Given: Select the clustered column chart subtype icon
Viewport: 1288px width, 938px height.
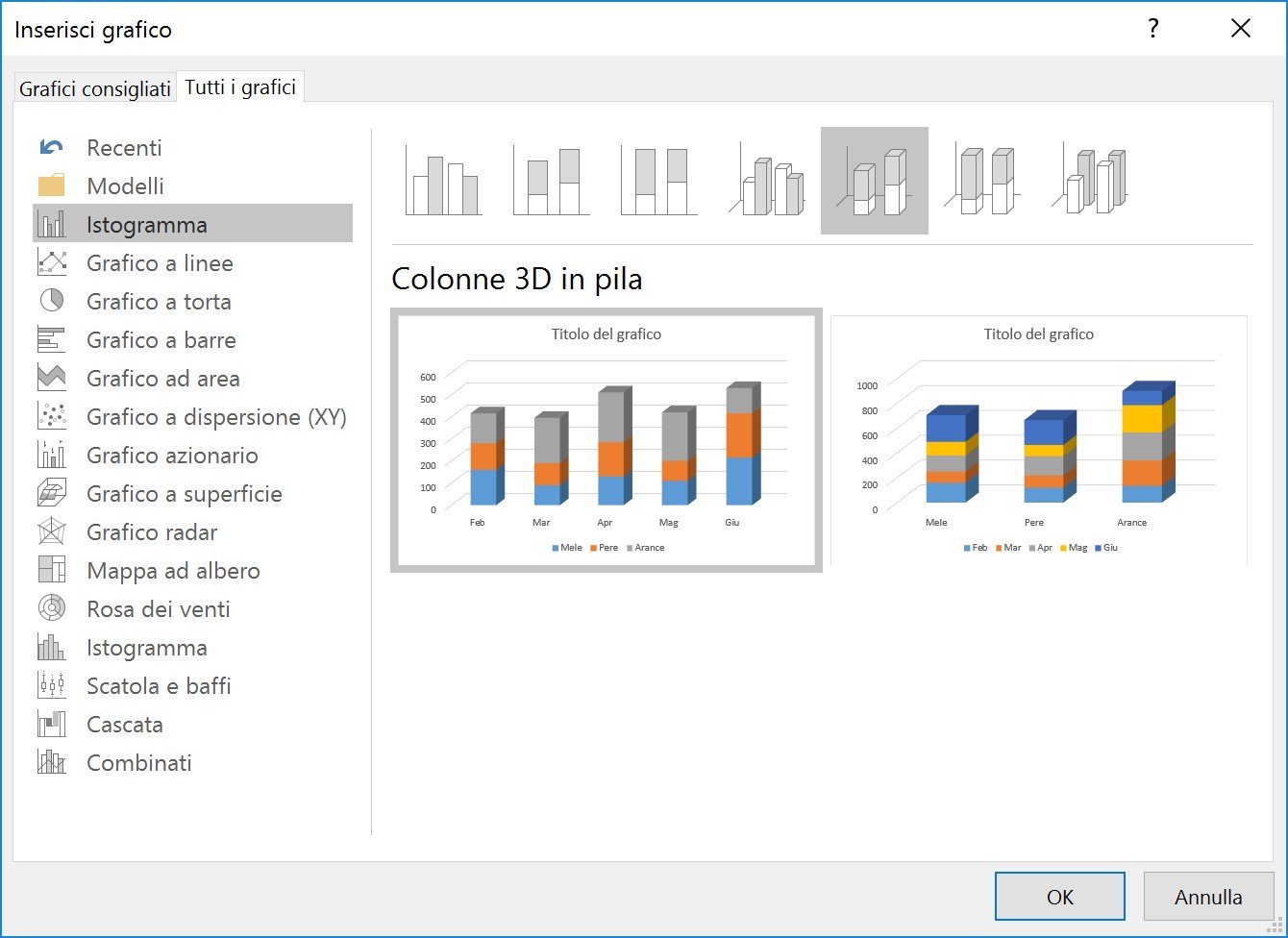Looking at the screenshot, I should pos(443,181).
